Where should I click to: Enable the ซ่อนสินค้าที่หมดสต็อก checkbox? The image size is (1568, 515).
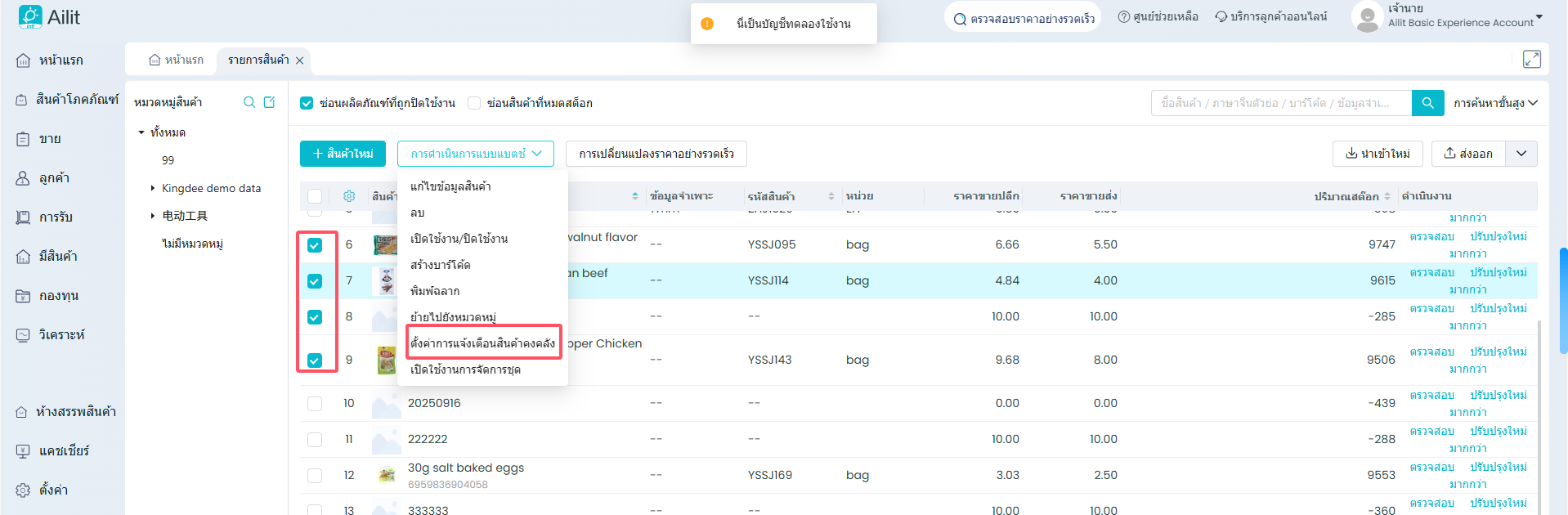(474, 103)
